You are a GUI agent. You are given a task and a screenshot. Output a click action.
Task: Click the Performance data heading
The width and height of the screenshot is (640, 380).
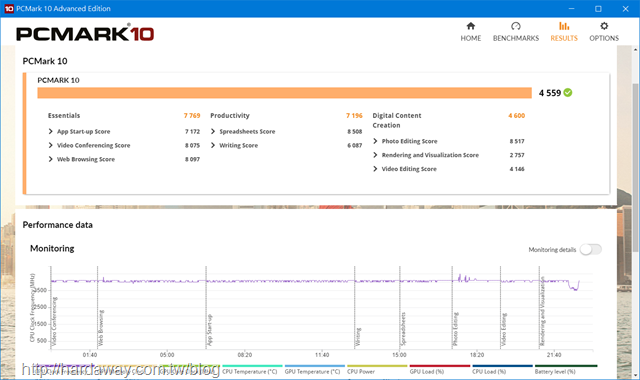click(58, 225)
